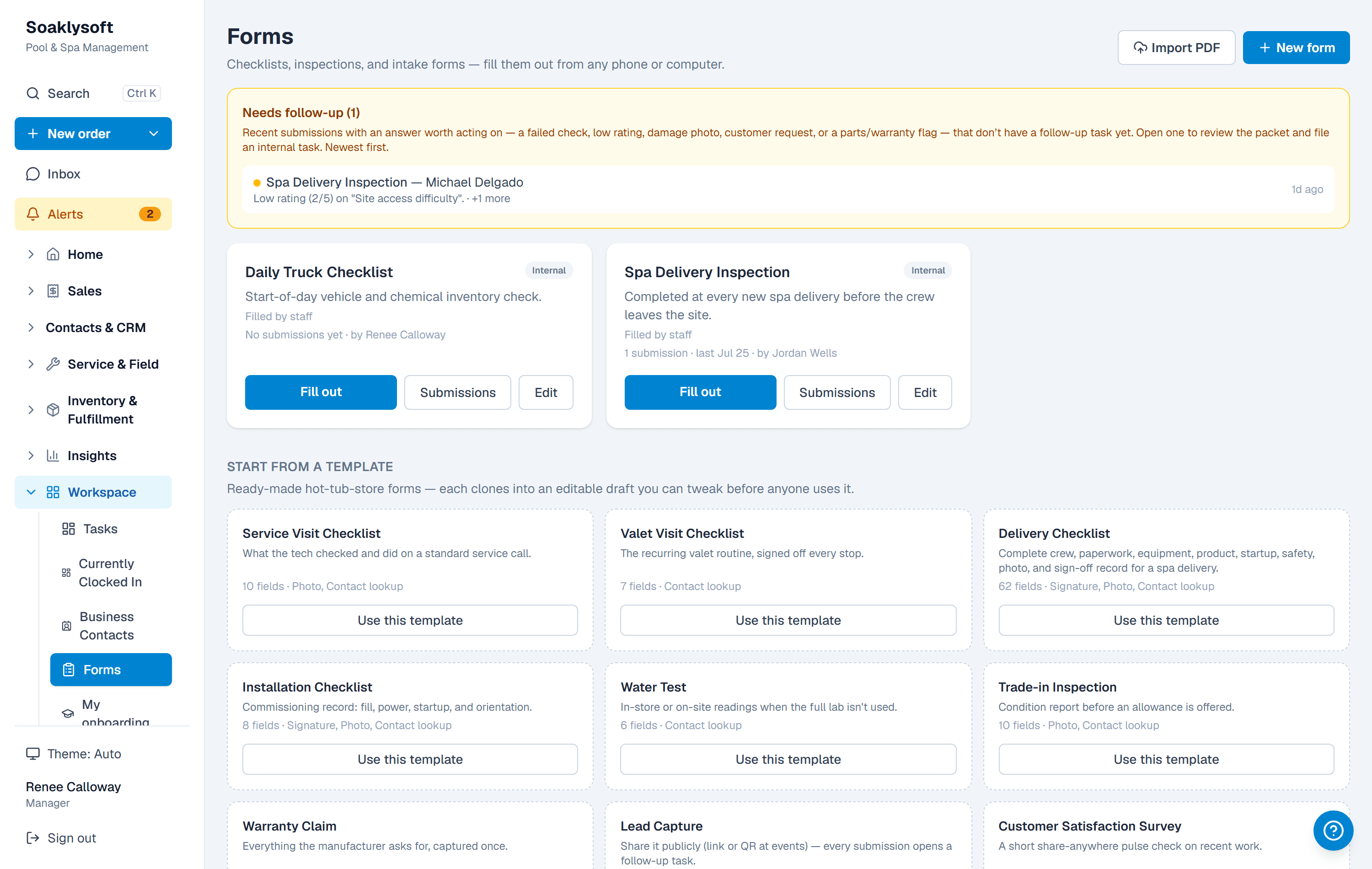Expand the Inventory & Fulfillment chevron
Image resolution: width=1372 pixels, height=869 pixels.
click(x=31, y=410)
